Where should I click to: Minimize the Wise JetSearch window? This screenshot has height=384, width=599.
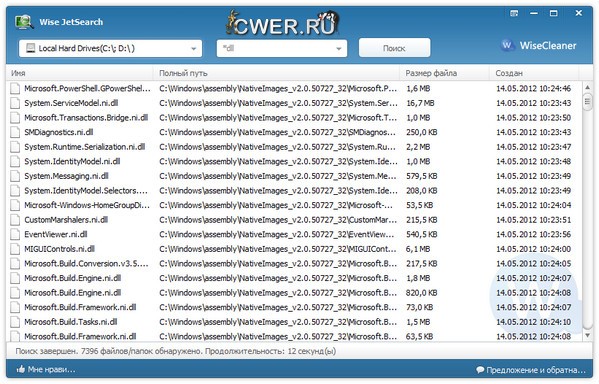pyautogui.click(x=534, y=13)
